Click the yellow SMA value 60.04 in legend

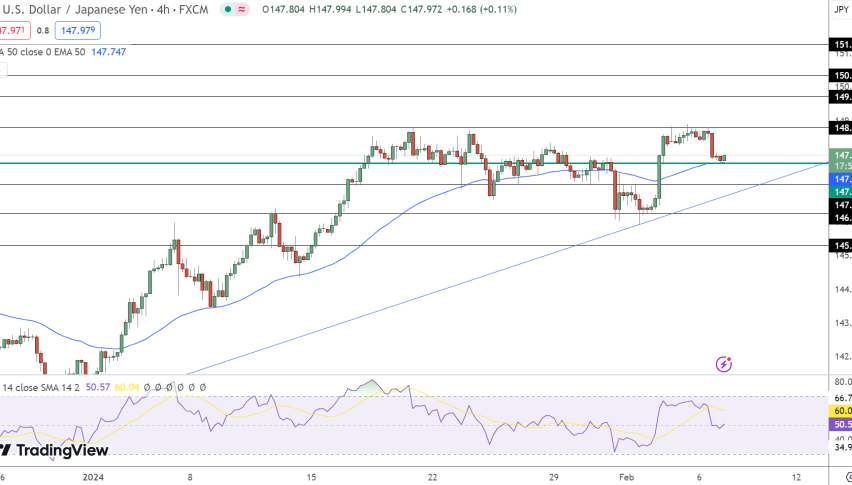tap(127, 387)
